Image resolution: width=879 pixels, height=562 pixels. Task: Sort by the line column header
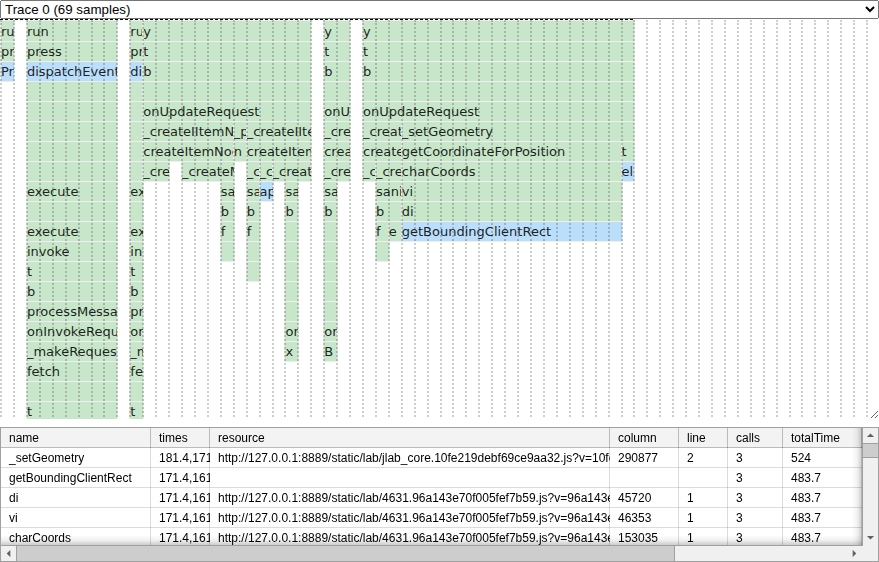703,438
